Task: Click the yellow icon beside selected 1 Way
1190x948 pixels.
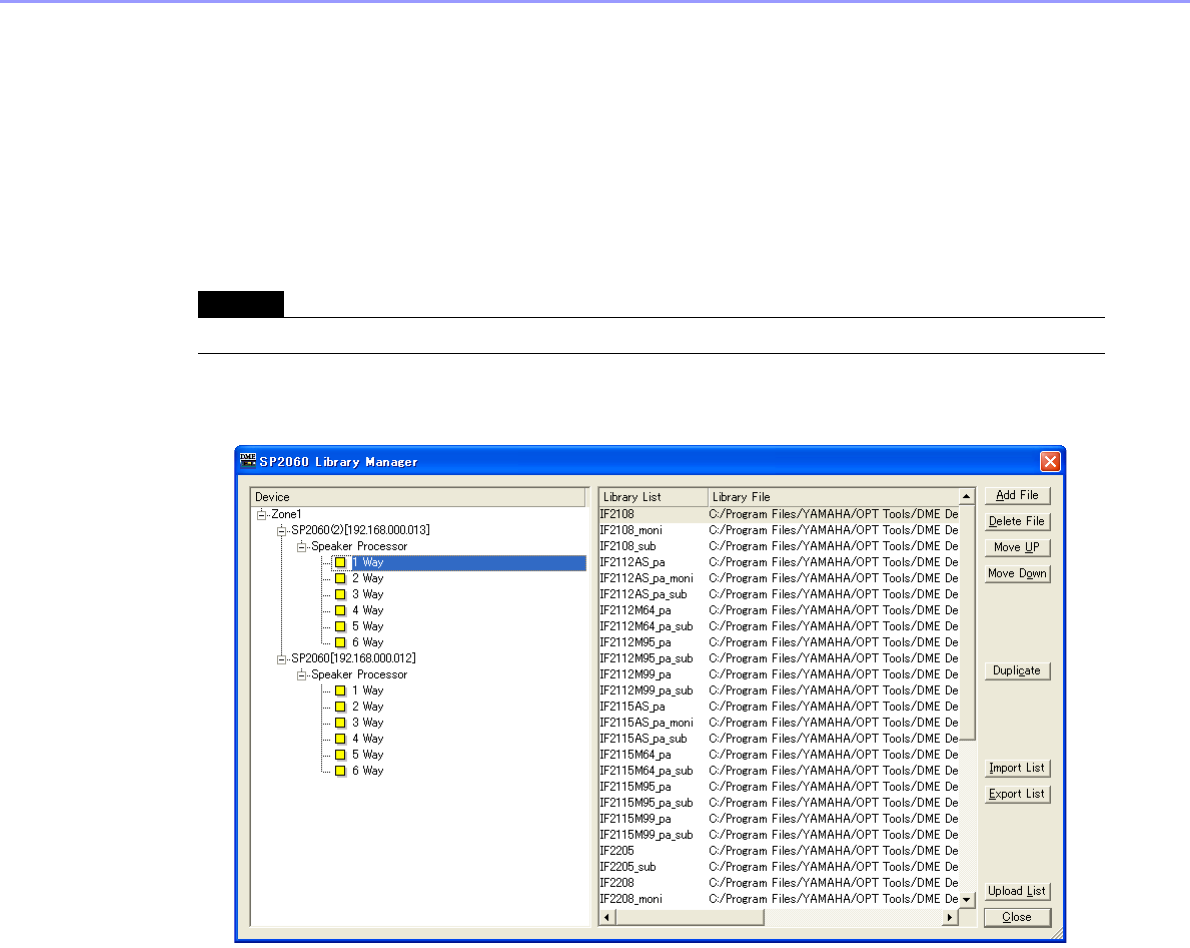Action: (340, 562)
